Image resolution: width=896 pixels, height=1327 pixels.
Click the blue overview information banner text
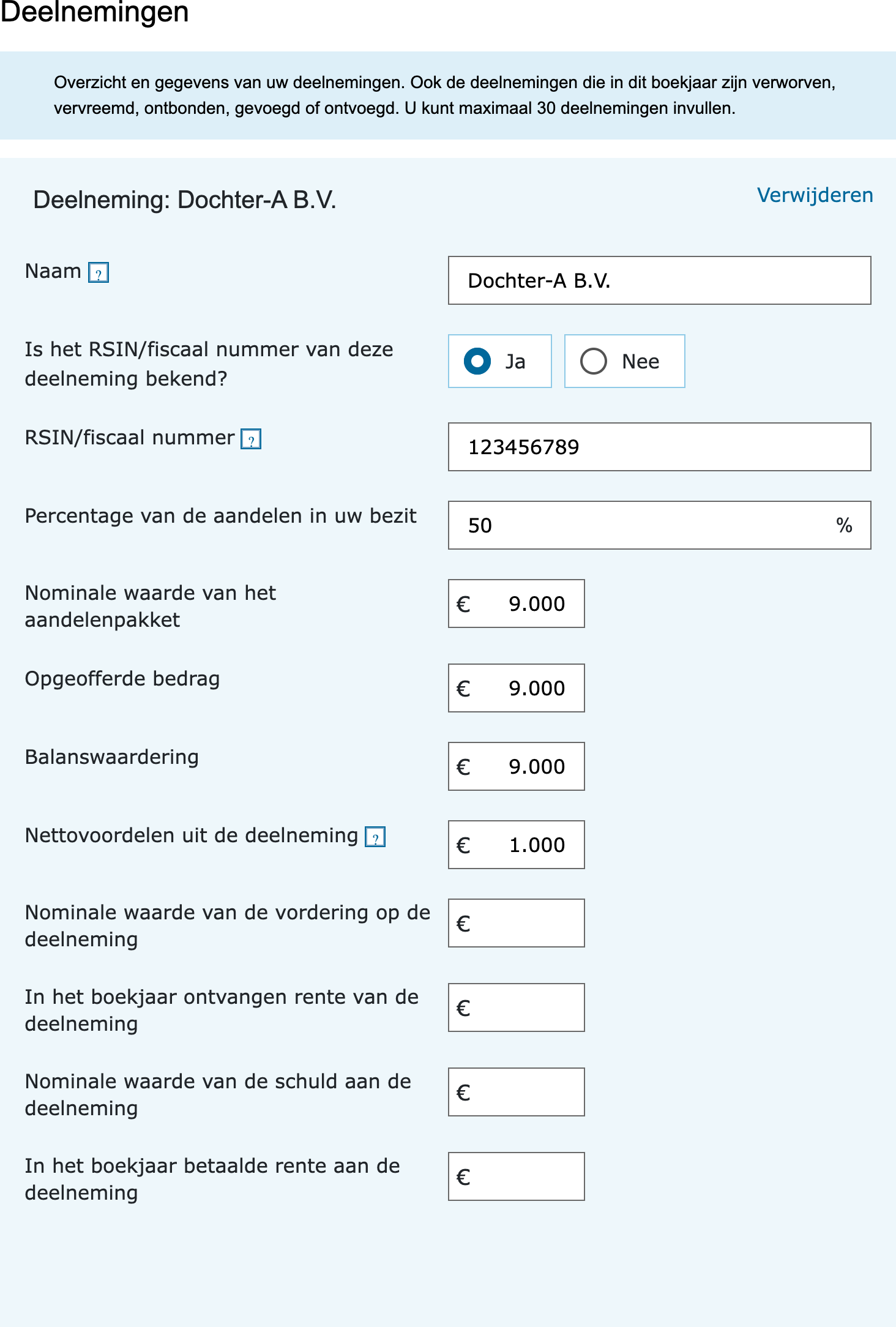point(444,95)
